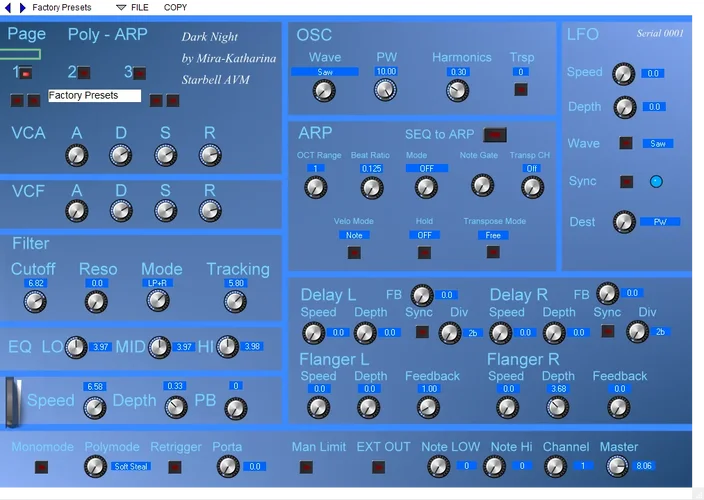Open the ARP Mode OFF display
Image resolution: width=704 pixels, height=500 pixels.
pyautogui.click(x=427, y=168)
